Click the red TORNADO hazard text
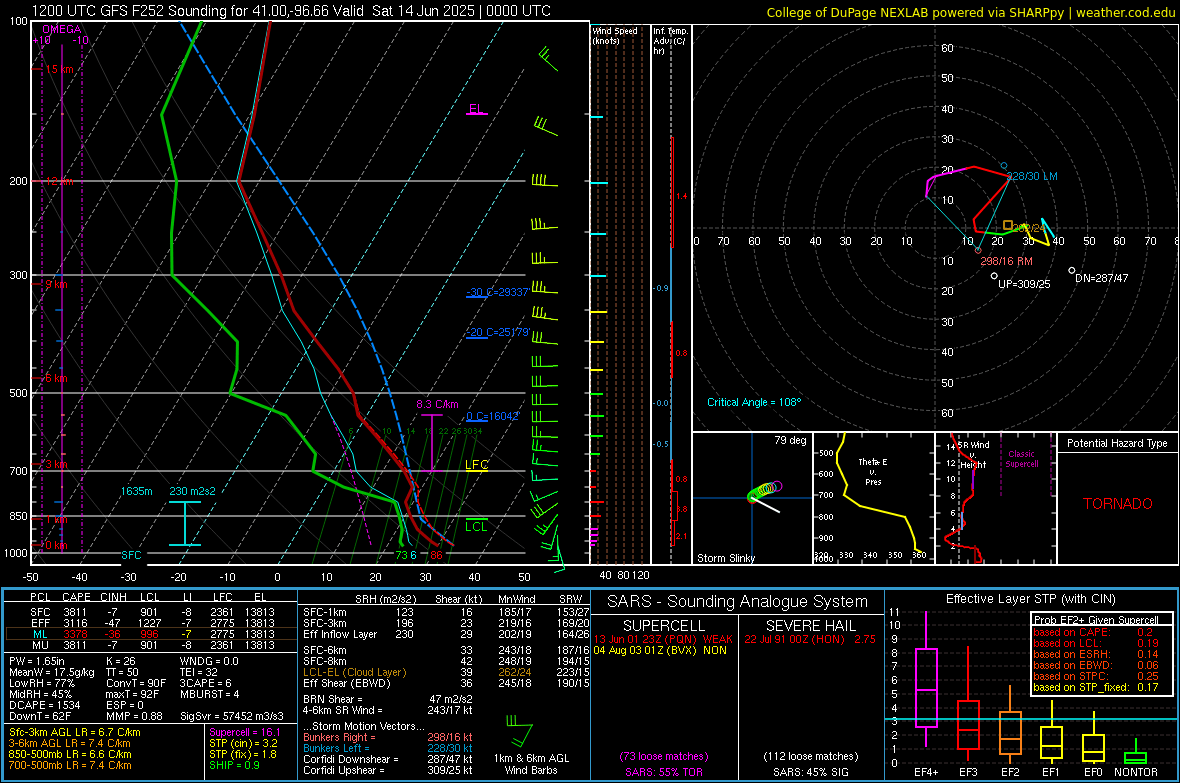Screen dimensions: 1180x783 (1118, 504)
